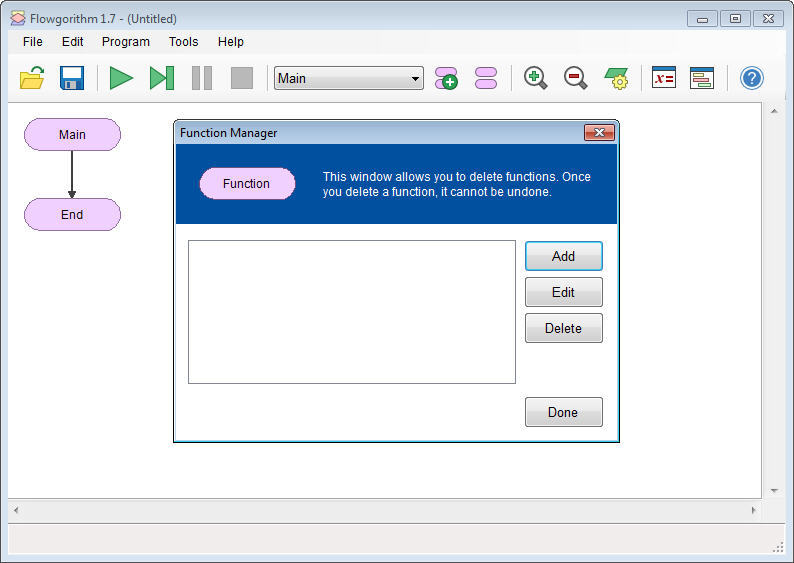Open the File menu
The image size is (794, 563).
click(33, 42)
